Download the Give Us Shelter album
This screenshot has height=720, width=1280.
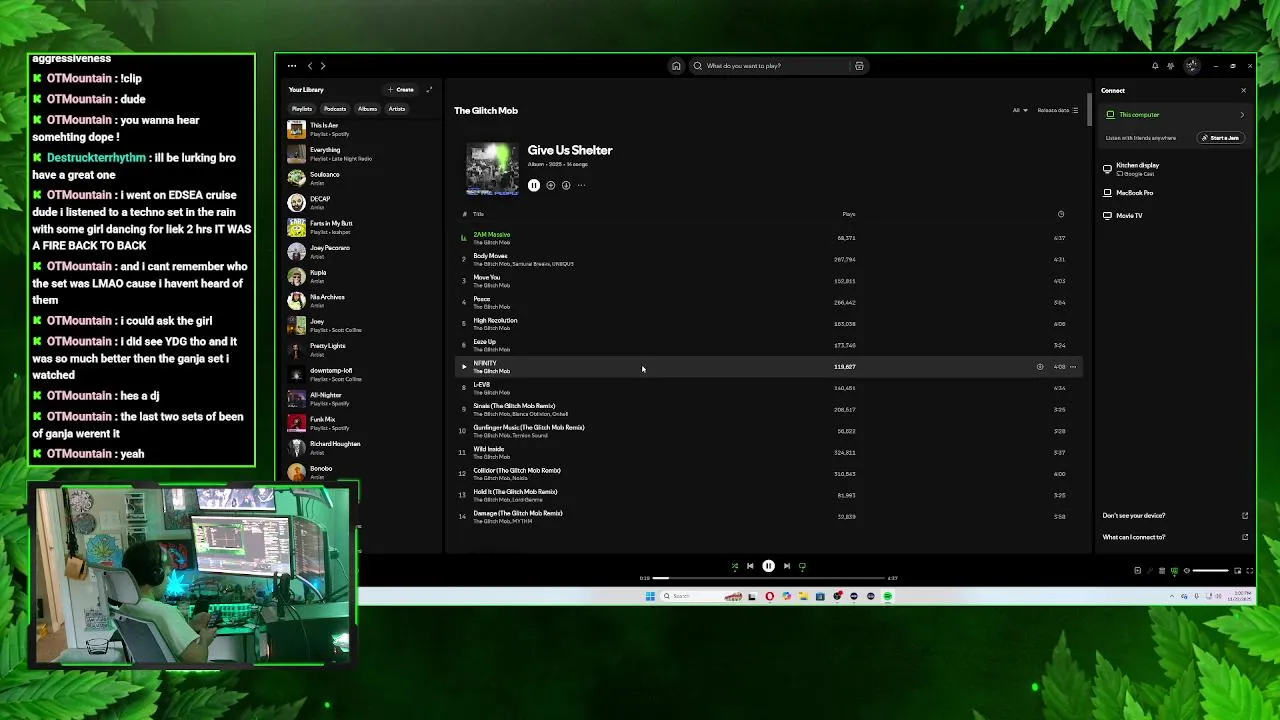pyautogui.click(x=566, y=185)
